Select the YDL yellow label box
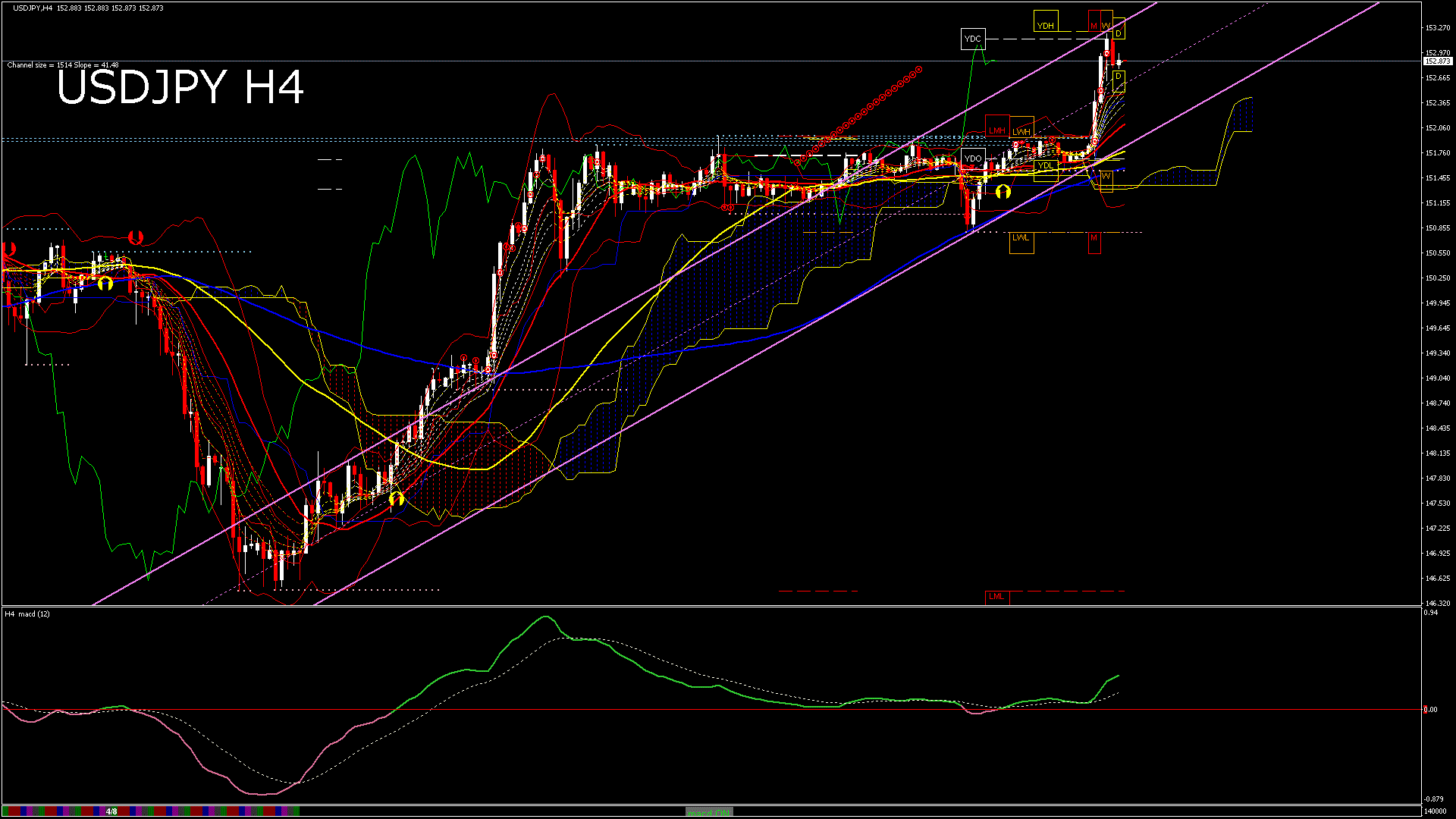 click(x=1046, y=166)
